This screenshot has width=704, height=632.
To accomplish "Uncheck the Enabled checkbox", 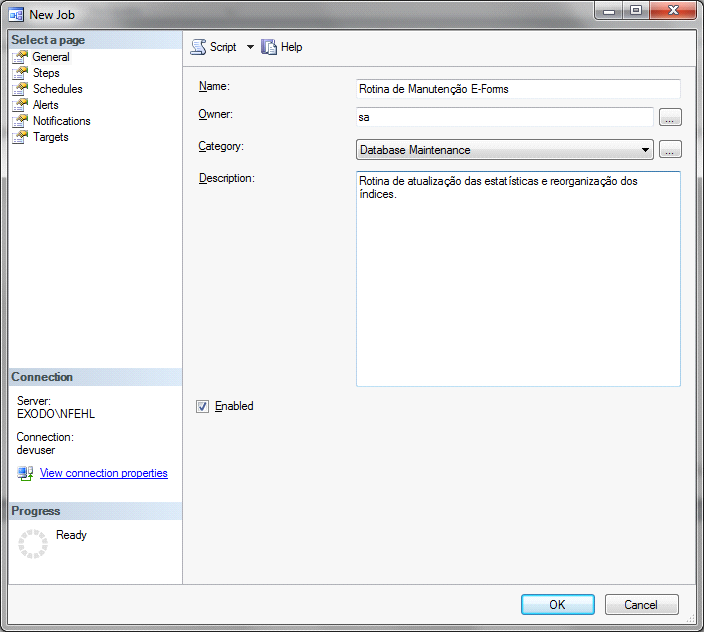I will 202,406.
